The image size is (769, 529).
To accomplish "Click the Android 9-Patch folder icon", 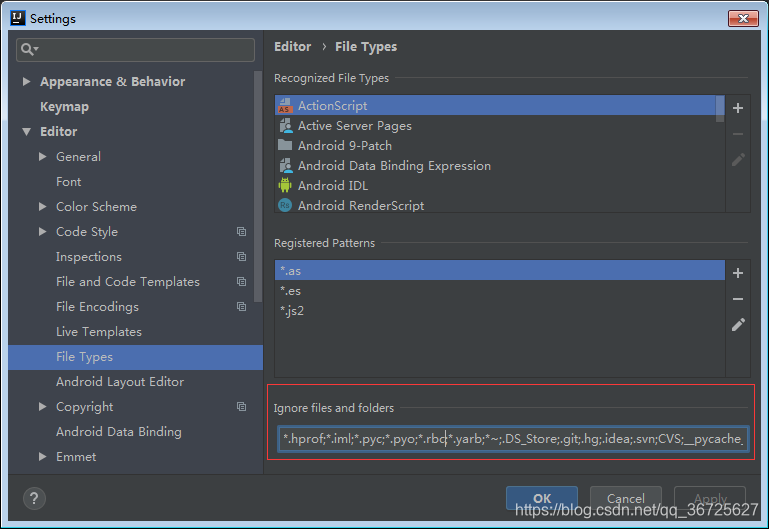I will click(x=285, y=145).
